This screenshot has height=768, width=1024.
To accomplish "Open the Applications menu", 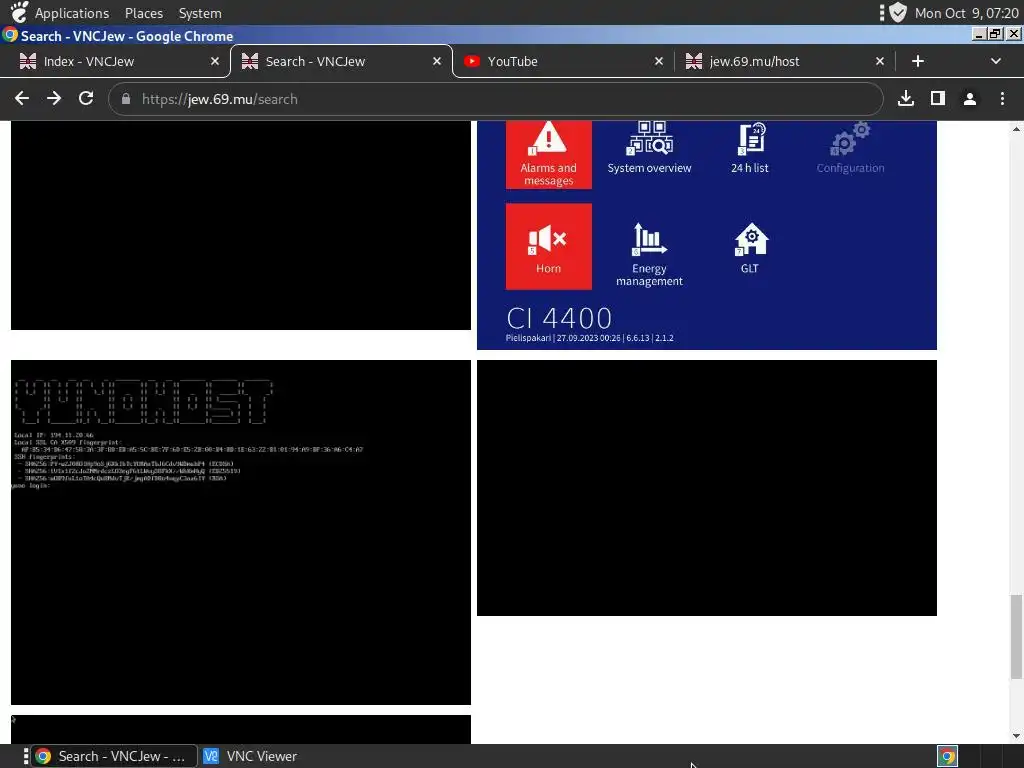I will tap(71, 13).
